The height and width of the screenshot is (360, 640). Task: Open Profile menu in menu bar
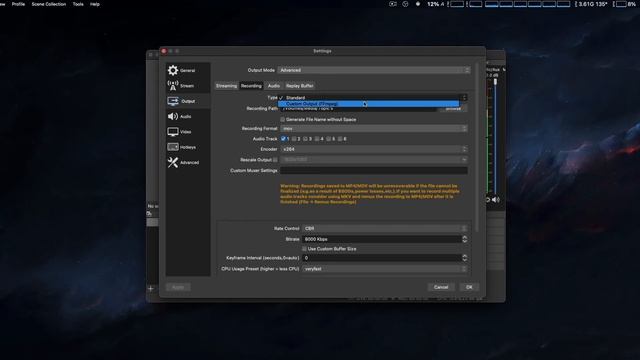18,4
